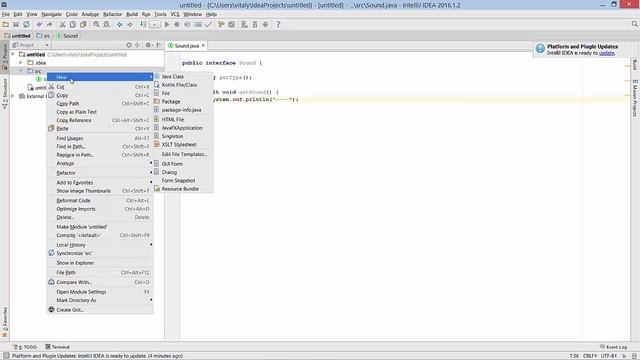Click Find Usages in context menu
Viewport: 640px width, 360px height.
point(100,138)
